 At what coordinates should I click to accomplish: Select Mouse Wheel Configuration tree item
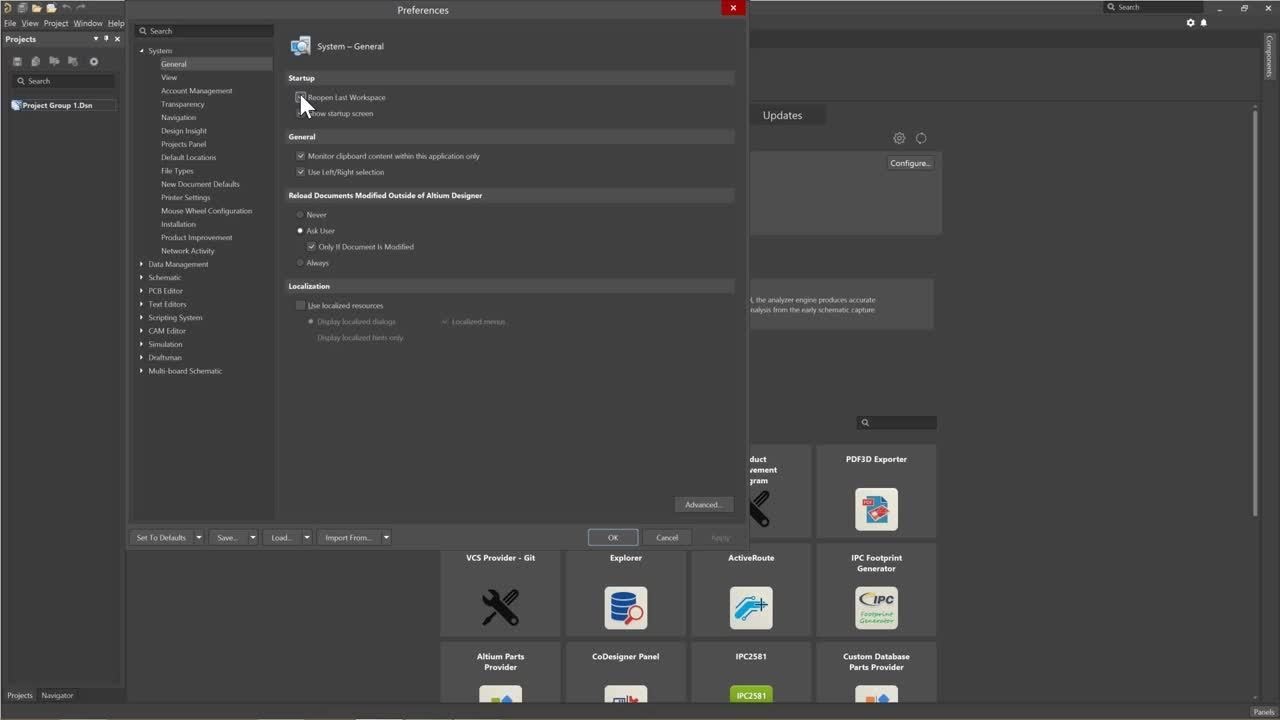(206, 211)
